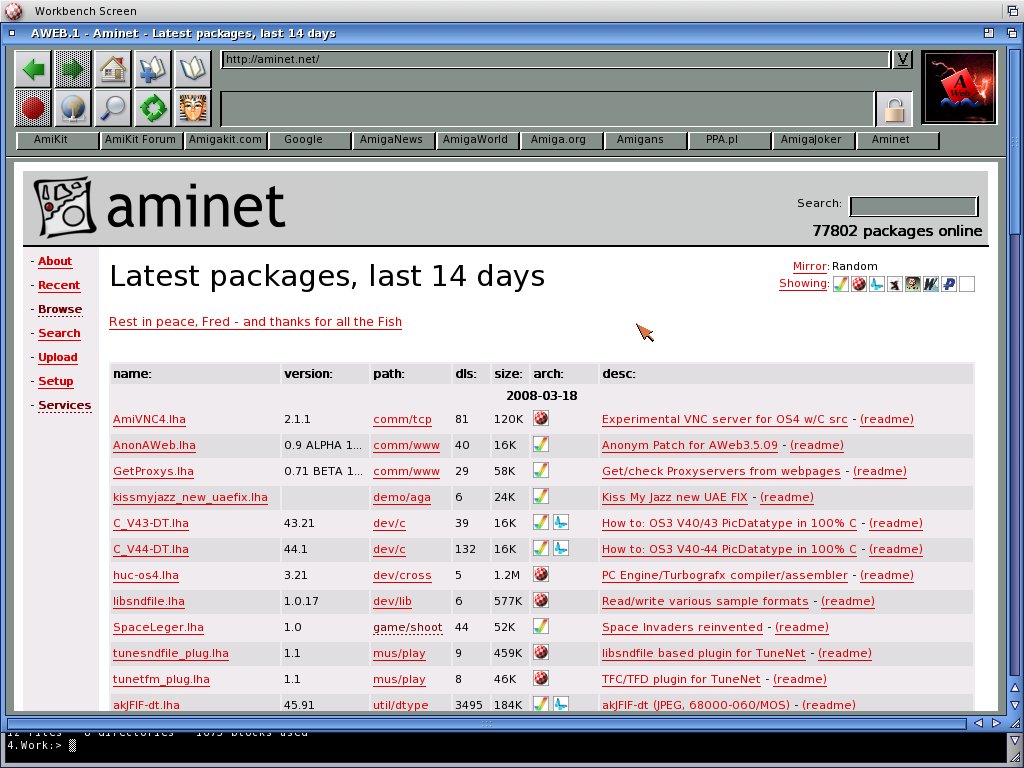Stop loading with the red circle button
Screen dimensions: 1024x768
point(33,108)
